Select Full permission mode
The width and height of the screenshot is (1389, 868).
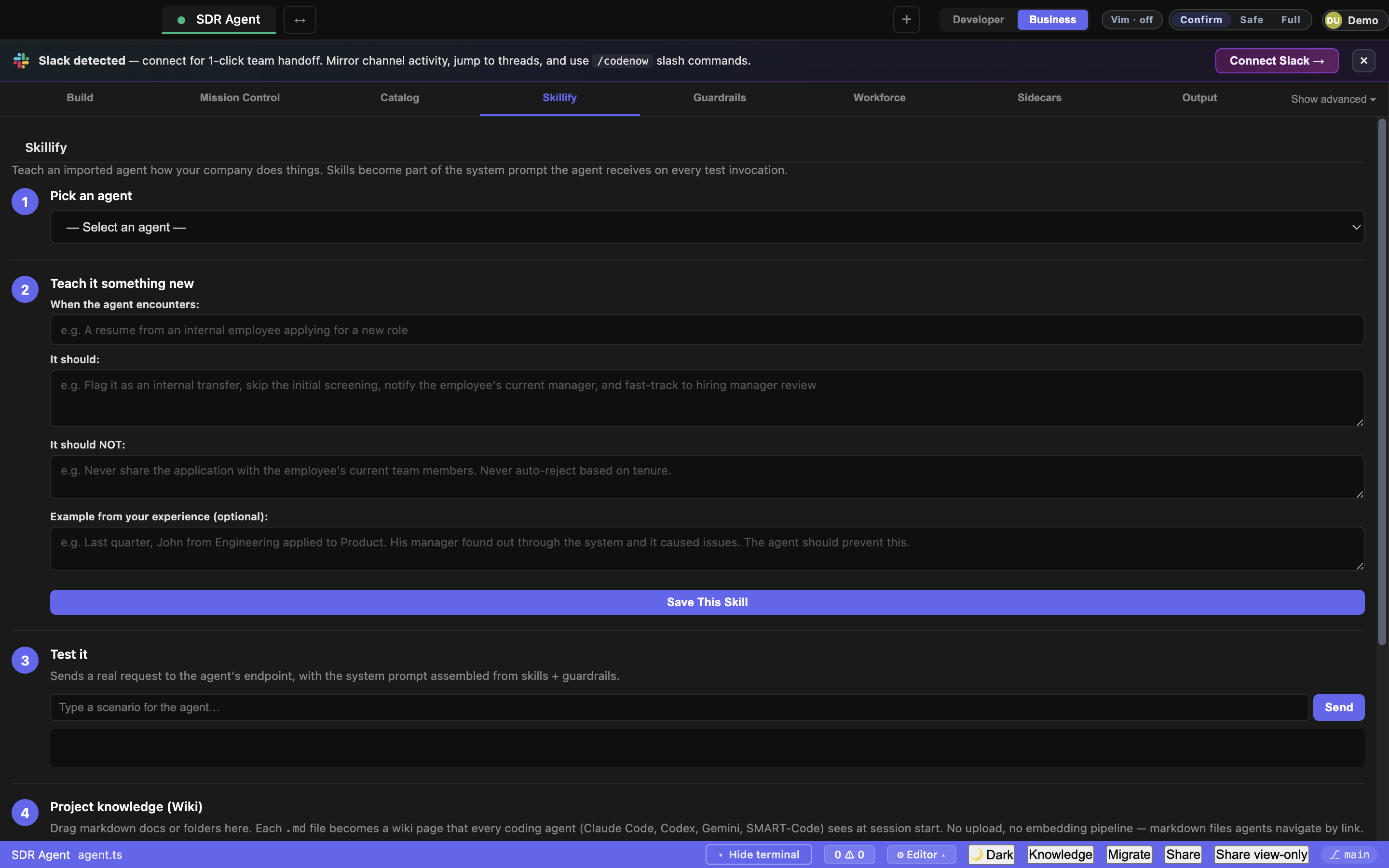point(1290,19)
